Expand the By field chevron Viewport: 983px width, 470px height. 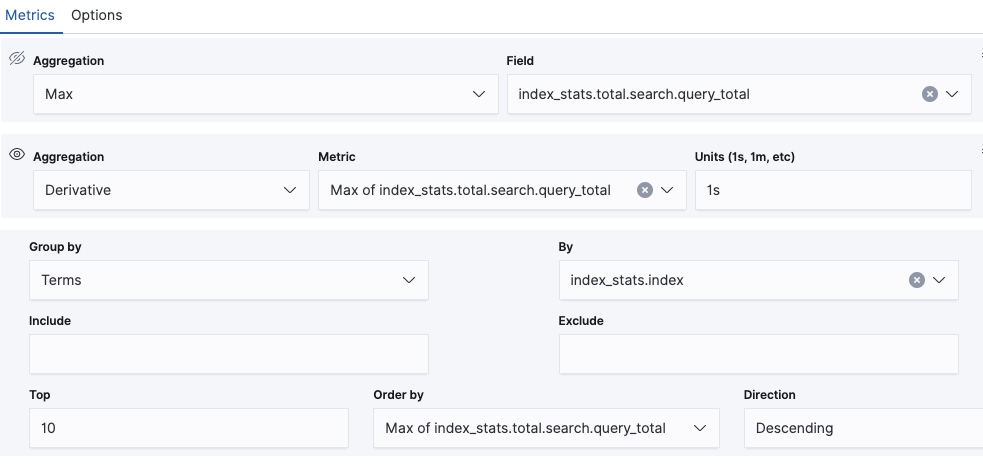pos(938,280)
